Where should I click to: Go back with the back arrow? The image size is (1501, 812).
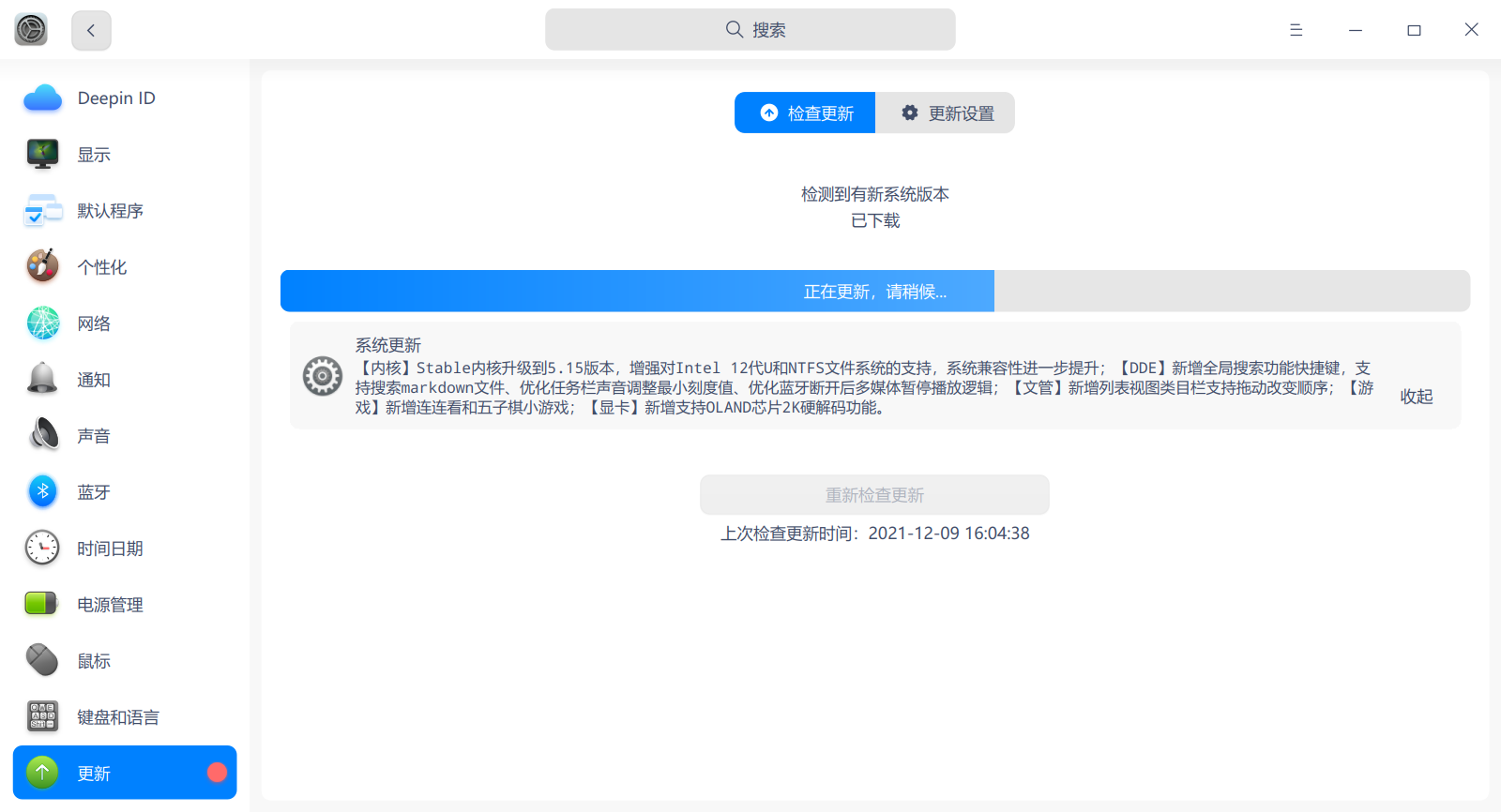91,30
